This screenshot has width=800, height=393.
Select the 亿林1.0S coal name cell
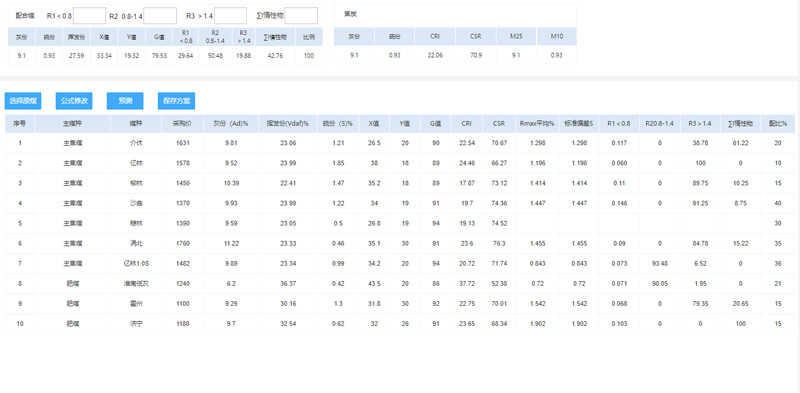136,263
